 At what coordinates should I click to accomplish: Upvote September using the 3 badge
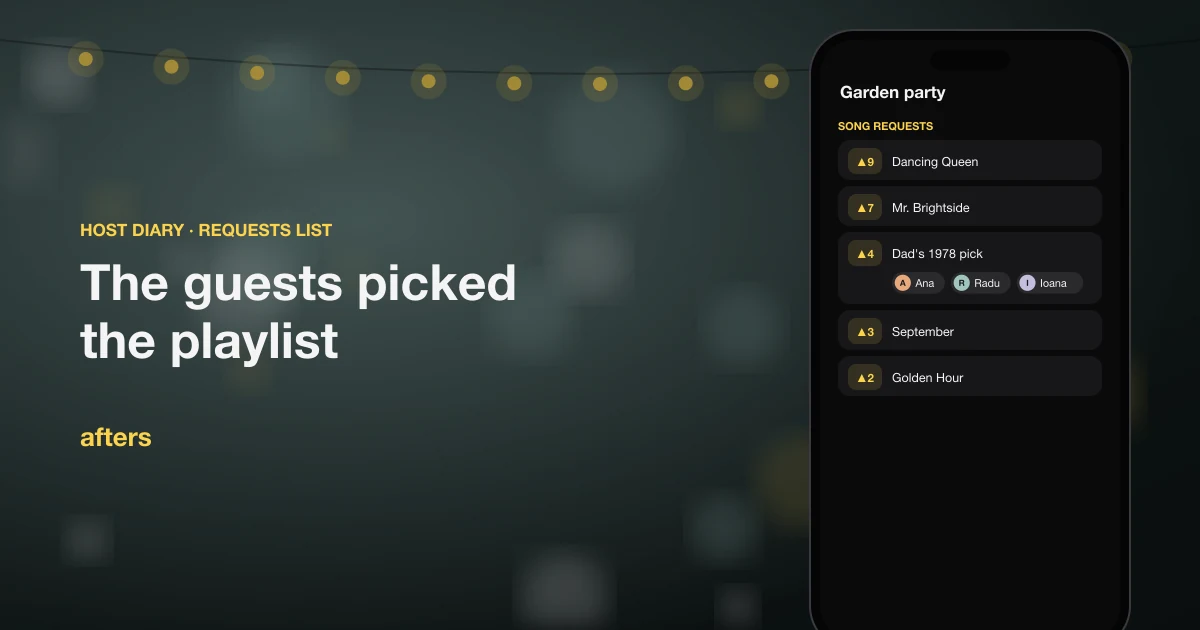point(865,331)
